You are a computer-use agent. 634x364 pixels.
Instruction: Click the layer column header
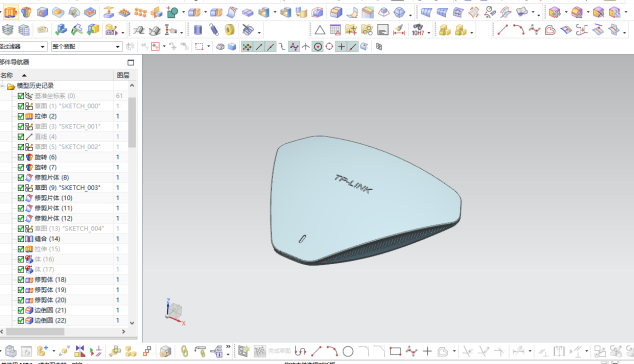(123, 75)
